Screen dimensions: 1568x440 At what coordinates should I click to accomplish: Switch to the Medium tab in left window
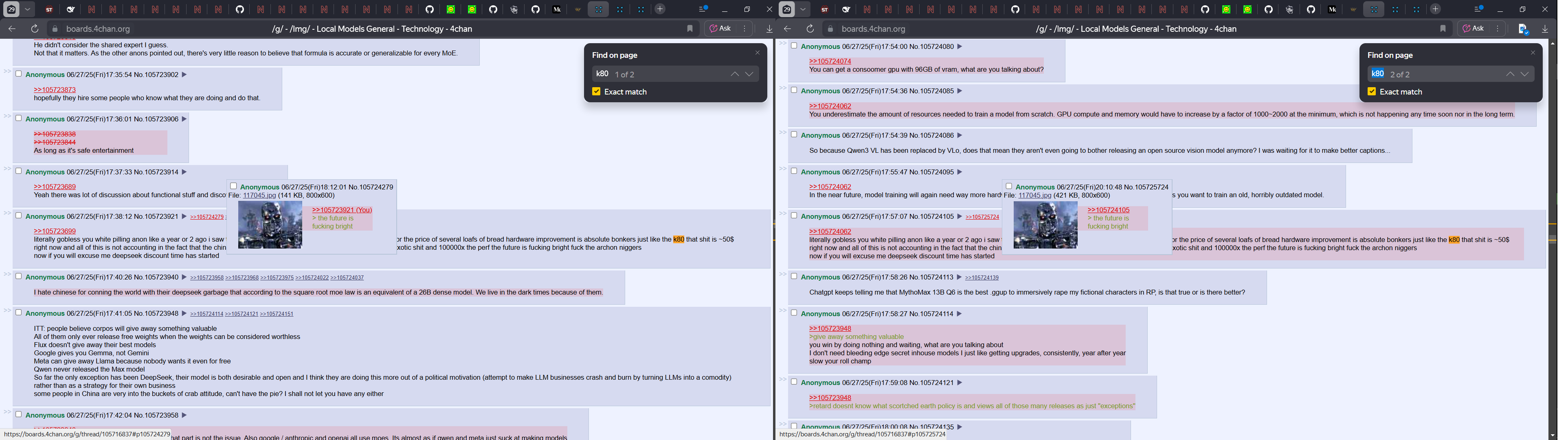pos(556,9)
